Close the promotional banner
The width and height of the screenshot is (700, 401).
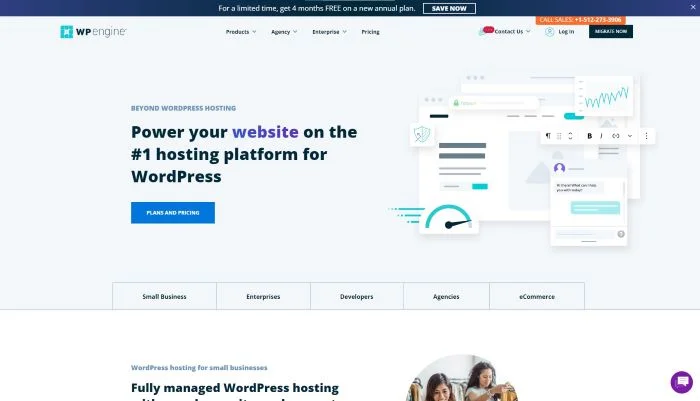coord(693,7)
